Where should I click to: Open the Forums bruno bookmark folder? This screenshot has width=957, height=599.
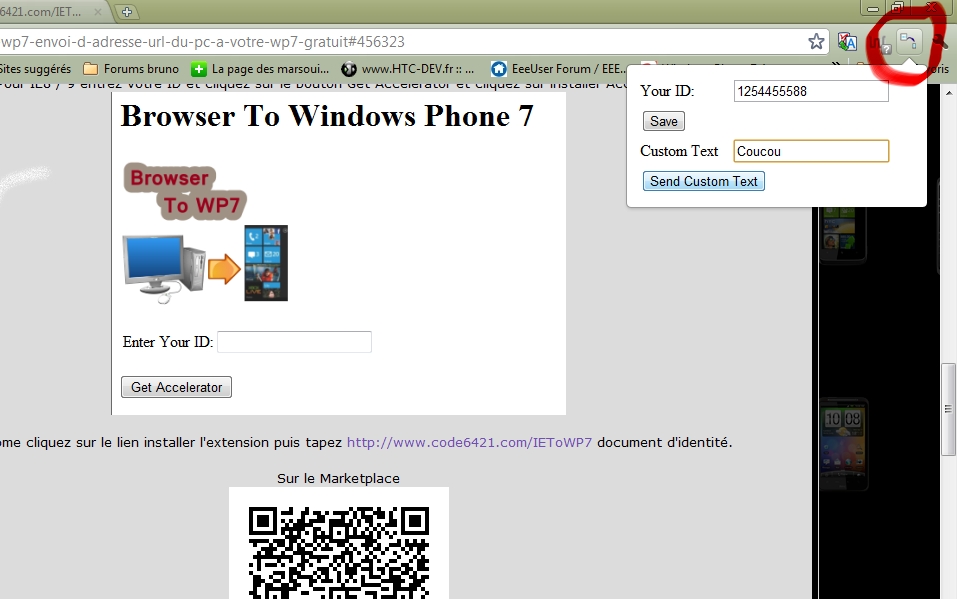click(x=131, y=69)
